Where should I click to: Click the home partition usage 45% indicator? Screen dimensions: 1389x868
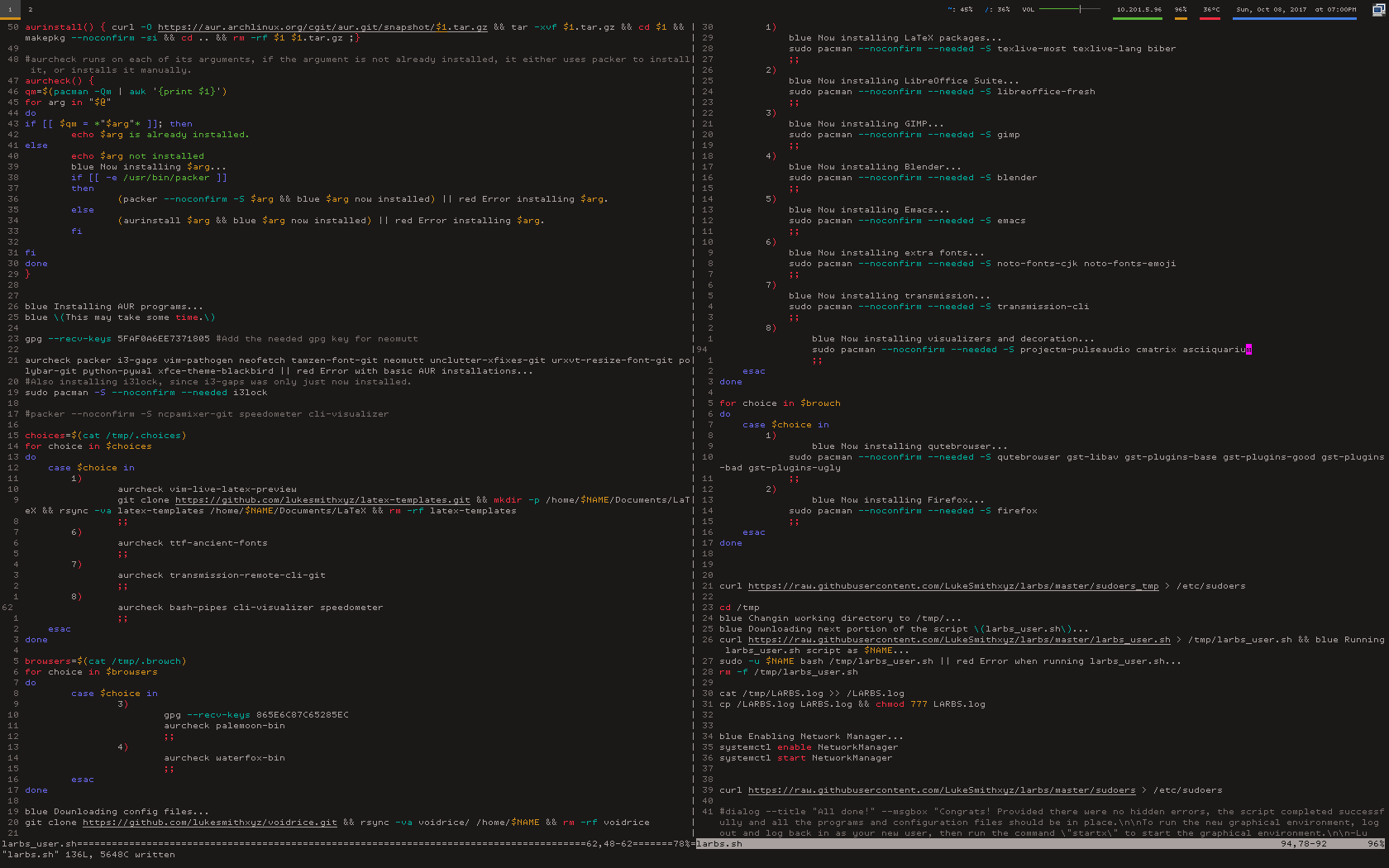tap(960, 10)
